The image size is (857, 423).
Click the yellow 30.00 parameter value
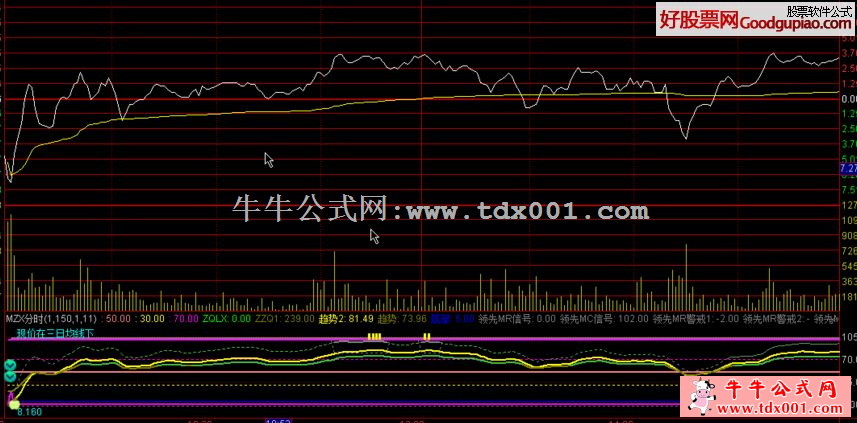click(x=151, y=319)
